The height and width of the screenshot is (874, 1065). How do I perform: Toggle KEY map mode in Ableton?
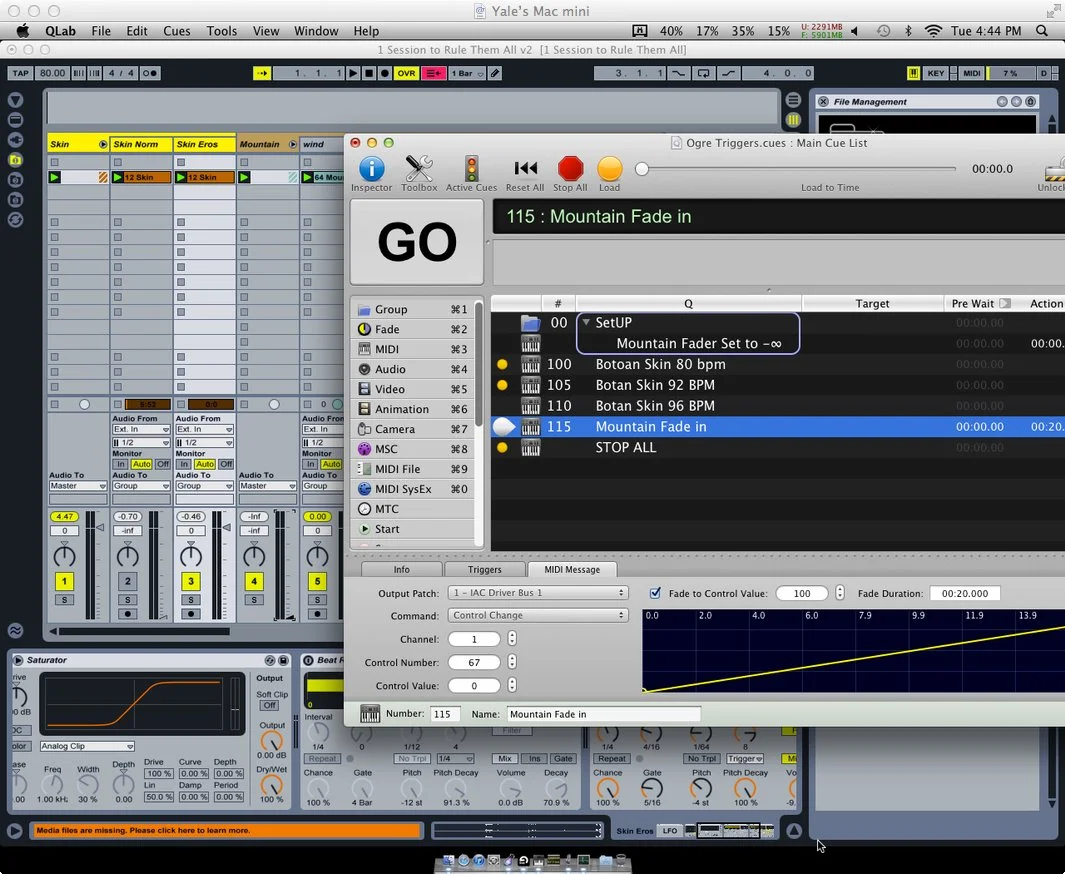[x=935, y=73]
